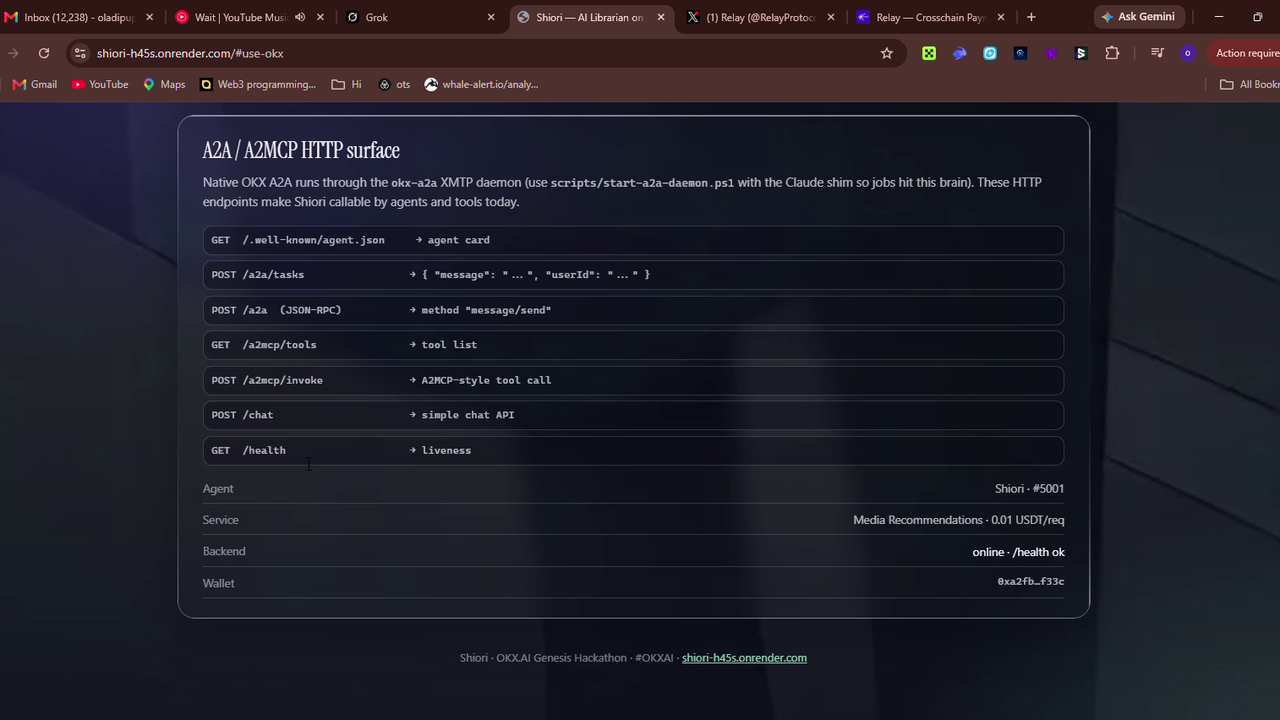Close the Inbox Gmail tab
Screen dimensions: 1280x720
(x=150, y=17)
